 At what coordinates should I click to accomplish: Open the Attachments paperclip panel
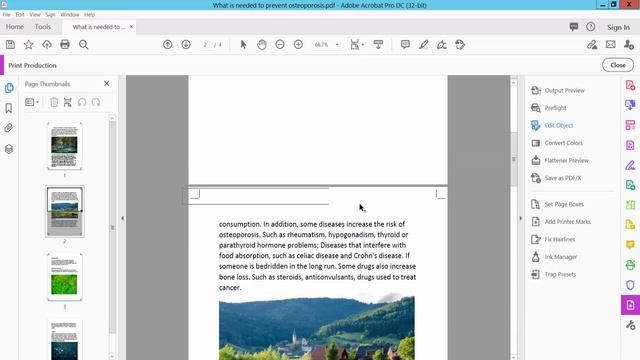pyautogui.click(x=9, y=128)
